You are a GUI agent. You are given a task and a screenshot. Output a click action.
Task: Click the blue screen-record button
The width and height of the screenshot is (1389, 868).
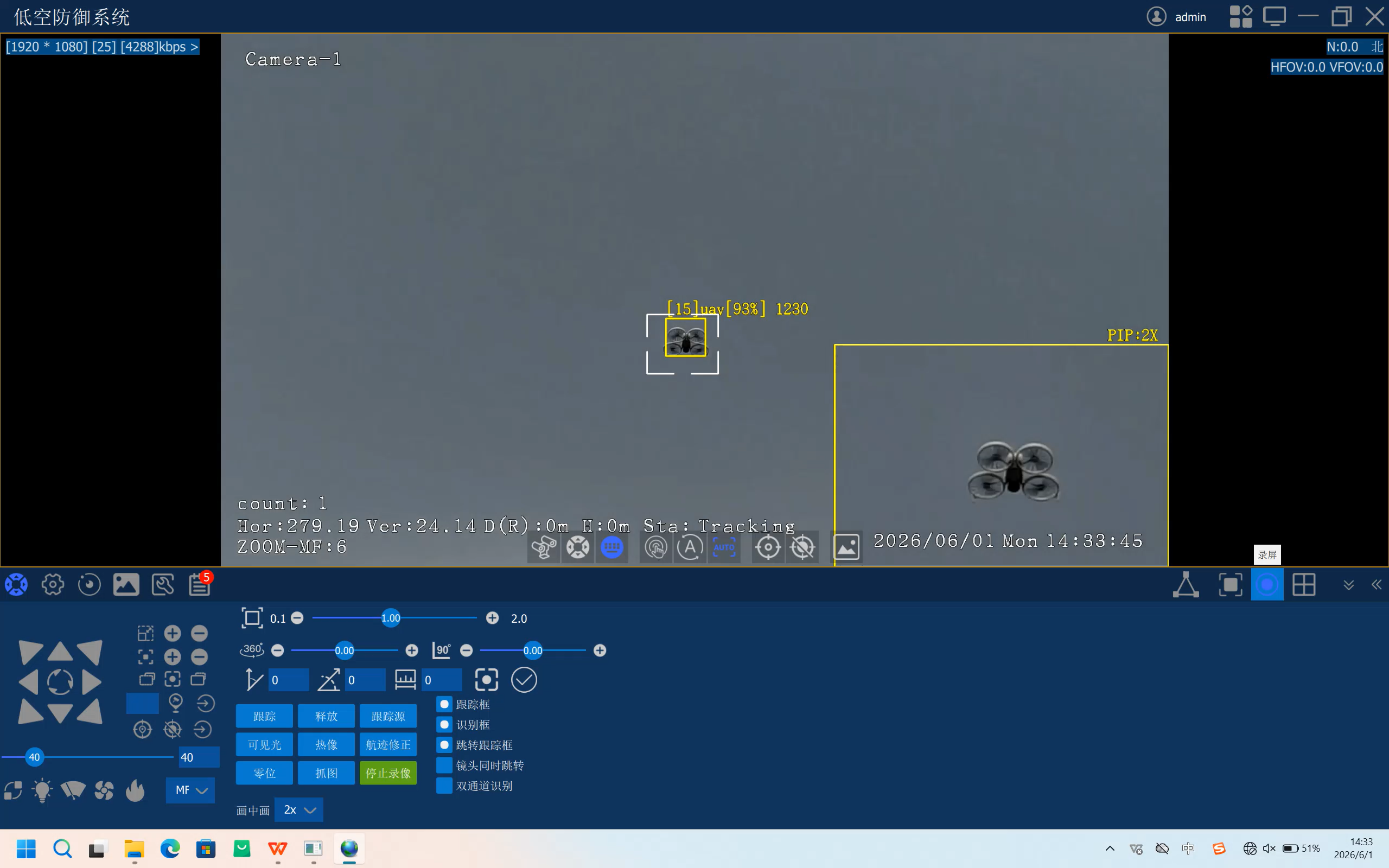pos(1267,584)
